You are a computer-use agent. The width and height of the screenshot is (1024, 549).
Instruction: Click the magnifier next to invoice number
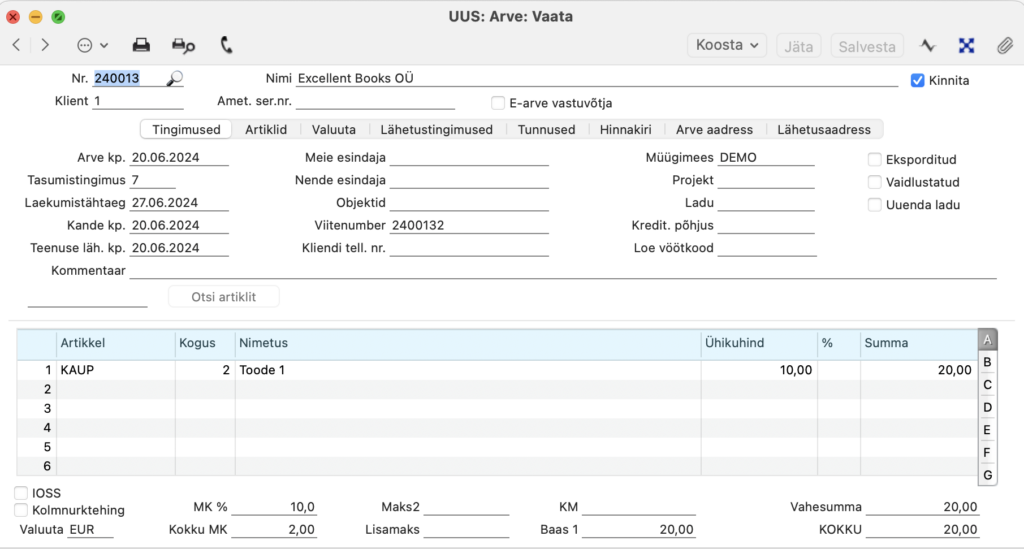pyautogui.click(x=174, y=79)
